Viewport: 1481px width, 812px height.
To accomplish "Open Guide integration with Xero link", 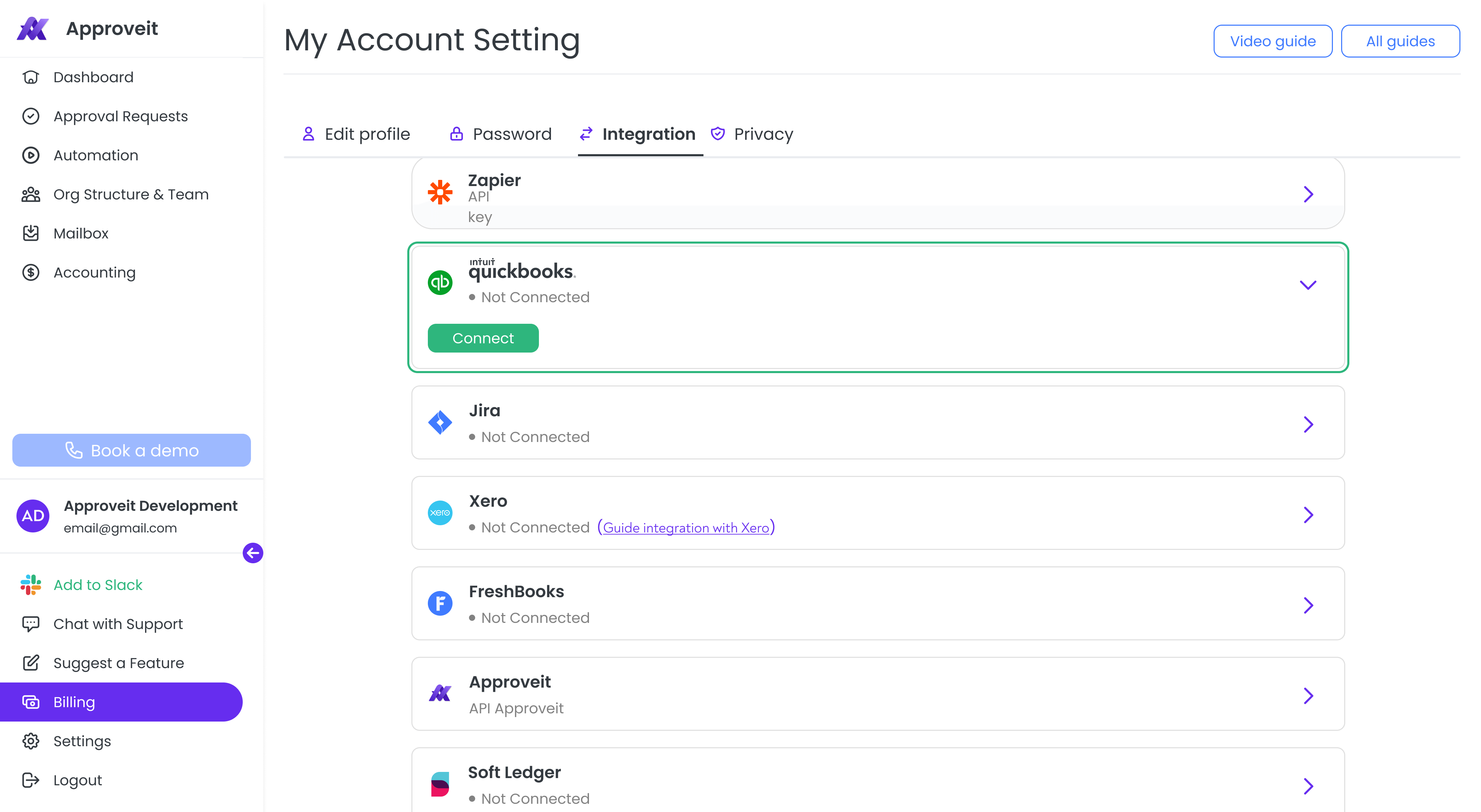I will point(686,528).
